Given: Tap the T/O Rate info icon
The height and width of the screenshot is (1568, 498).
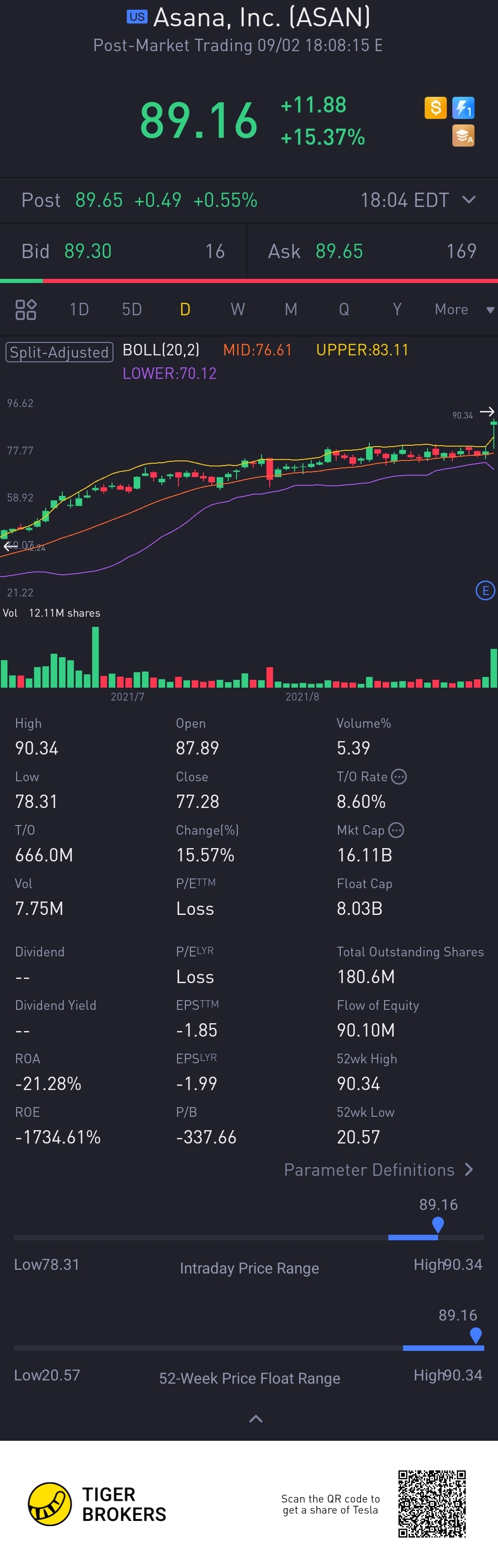Looking at the screenshot, I should point(399,777).
